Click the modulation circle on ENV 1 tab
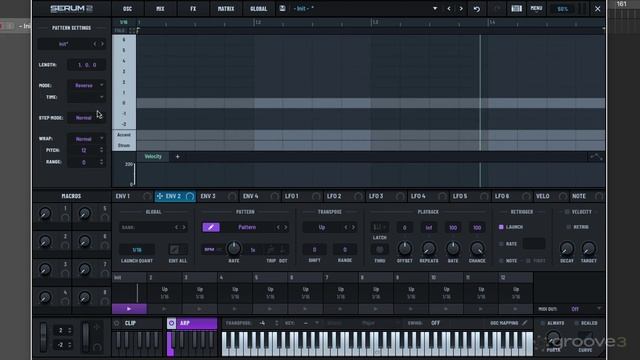The width and height of the screenshot is (640, 360). point(147,197)
